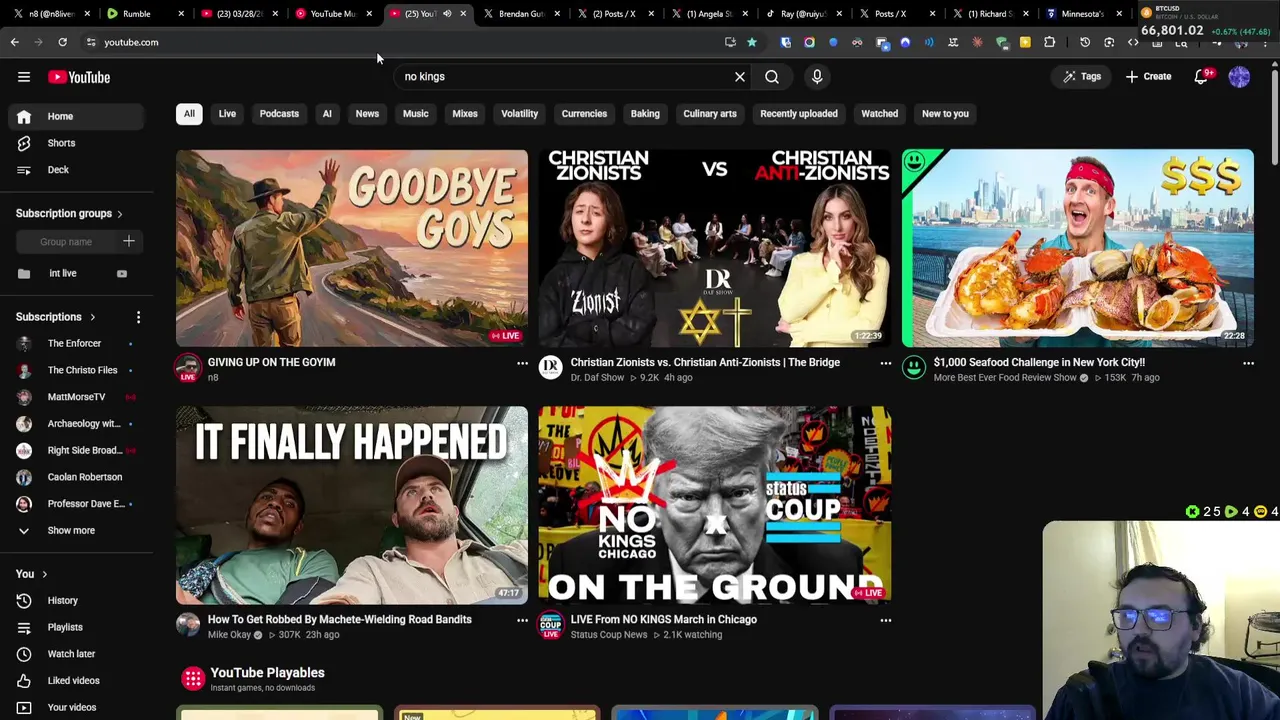1280x720 pixels.
Task: Open Deck in the sidebar
Action: 76,170
